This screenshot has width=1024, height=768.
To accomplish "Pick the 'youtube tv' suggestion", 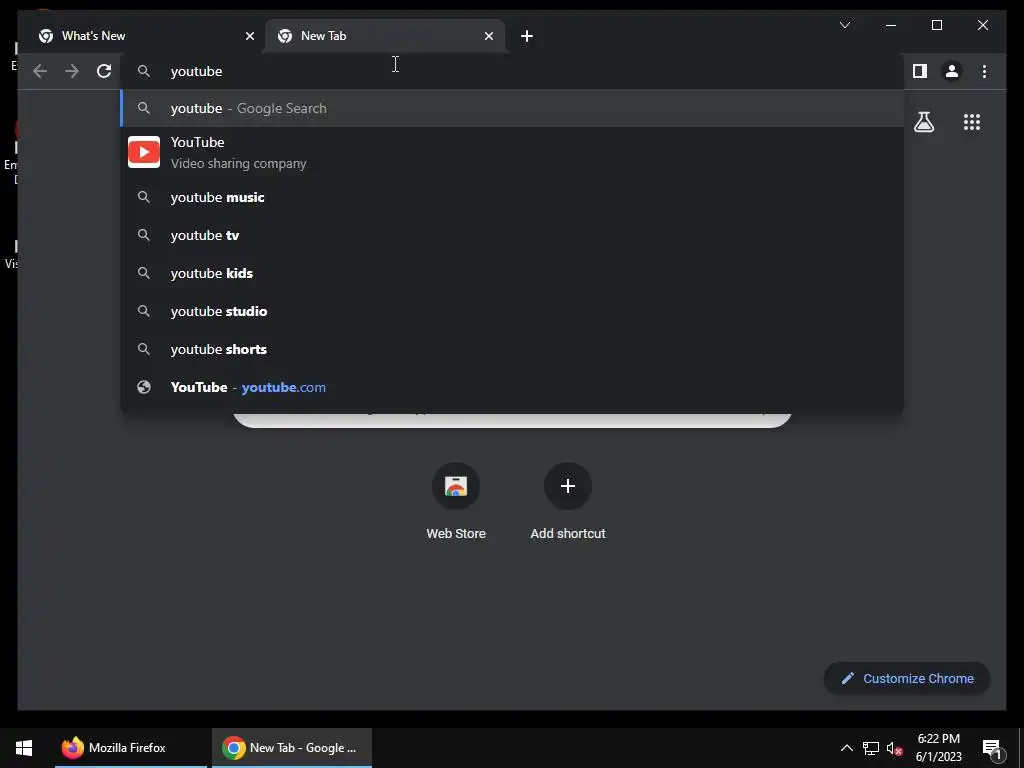I will [x=512, y=235].
